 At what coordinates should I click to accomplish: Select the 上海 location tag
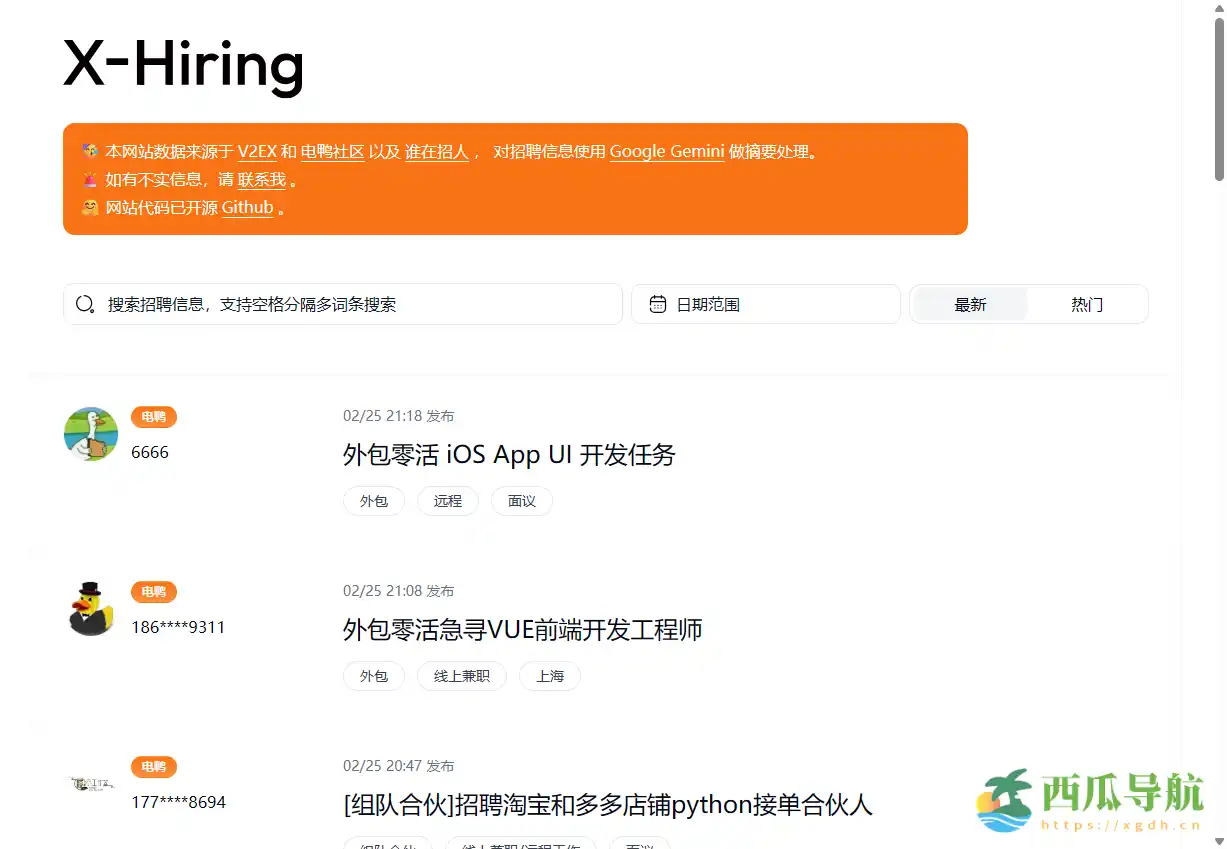549,676
